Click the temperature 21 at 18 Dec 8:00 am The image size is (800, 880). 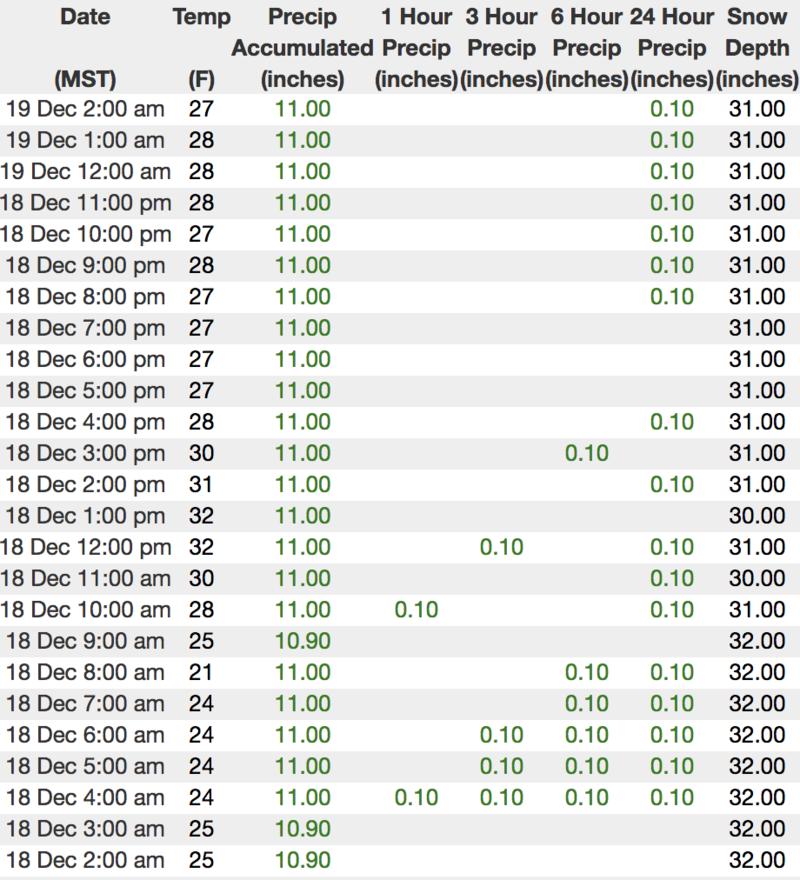(x=201, y=673)
